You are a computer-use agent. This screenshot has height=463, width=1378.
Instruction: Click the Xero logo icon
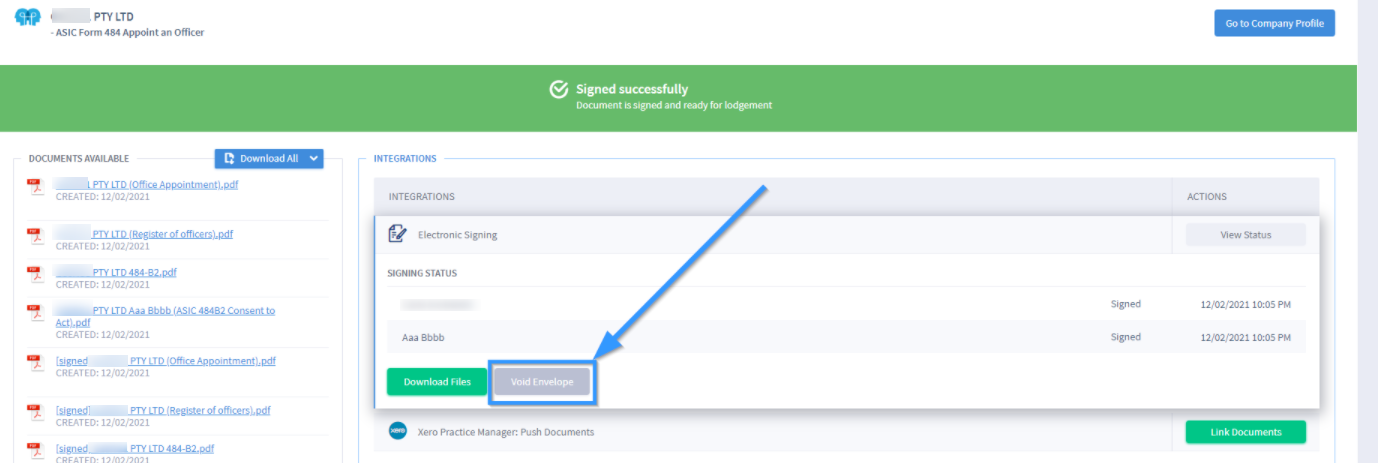point(397,431)
